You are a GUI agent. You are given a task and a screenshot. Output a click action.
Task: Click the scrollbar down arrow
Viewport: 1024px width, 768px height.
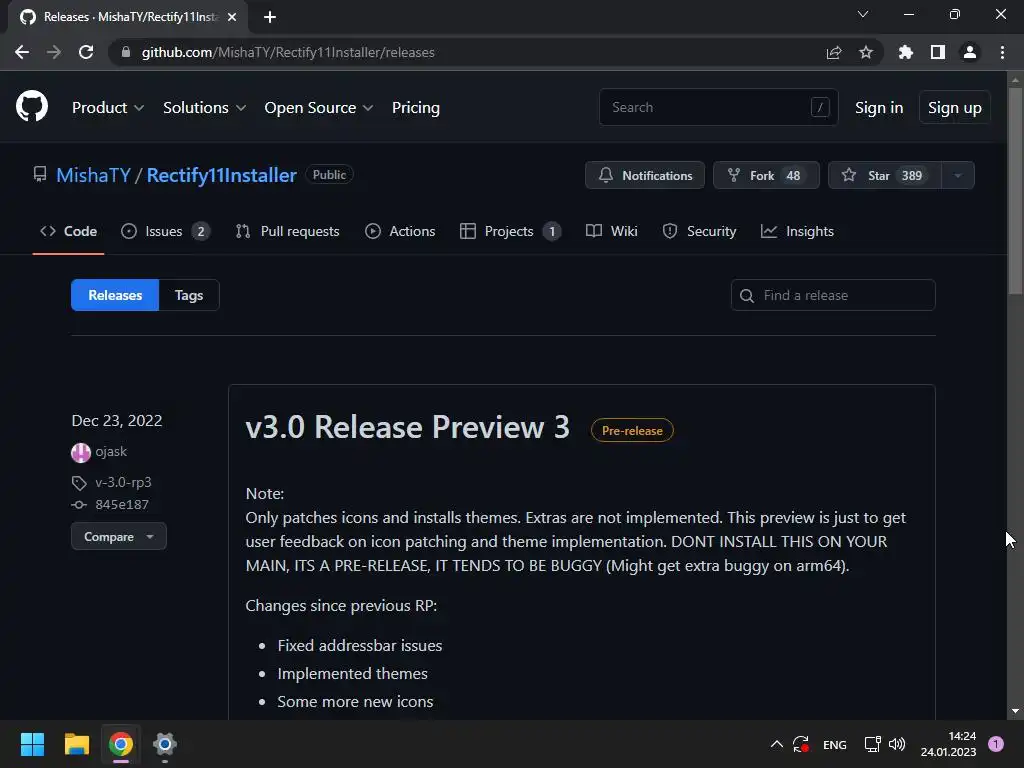[x=1015, y=711]
